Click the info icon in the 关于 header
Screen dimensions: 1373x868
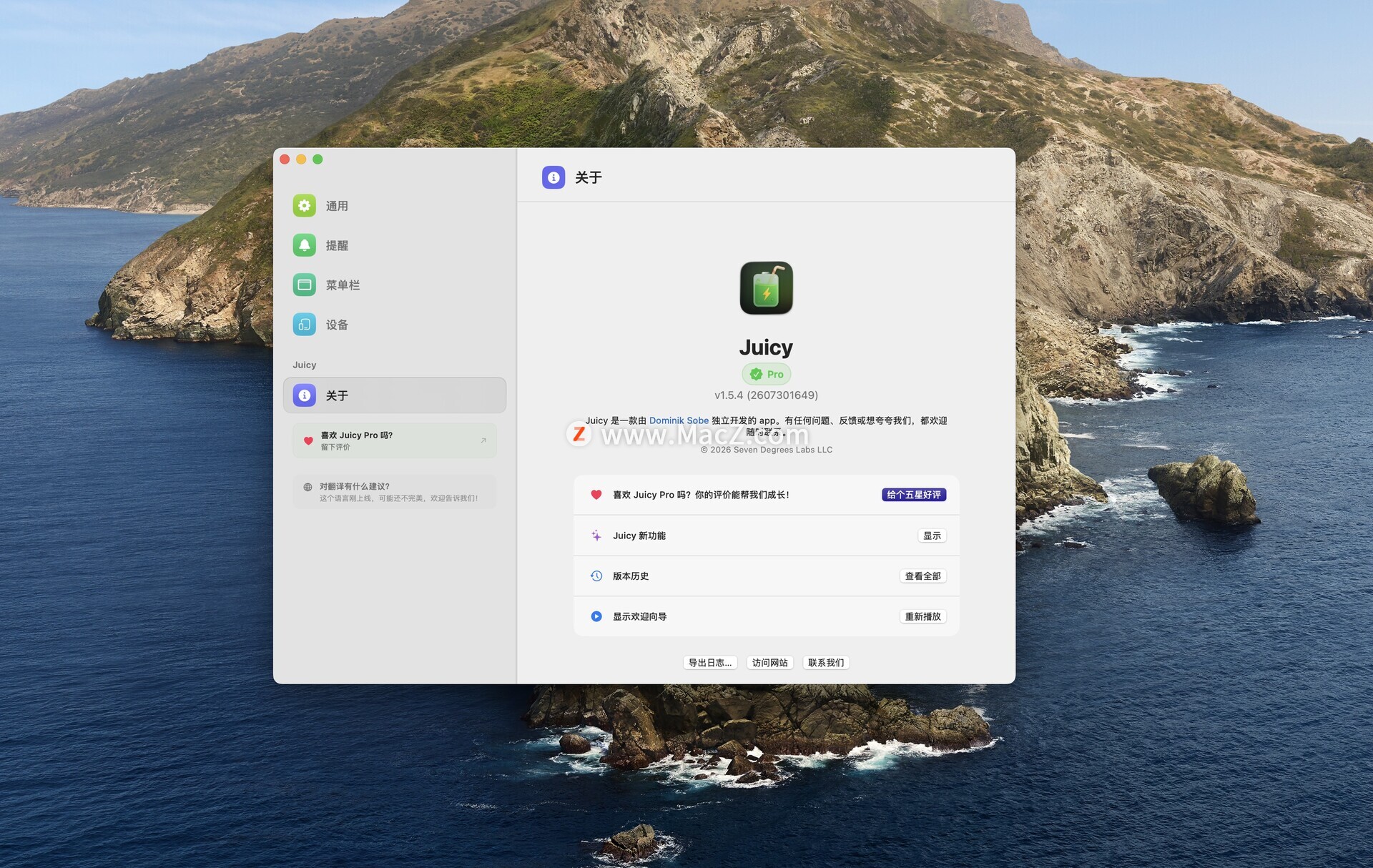click(553, 177)
